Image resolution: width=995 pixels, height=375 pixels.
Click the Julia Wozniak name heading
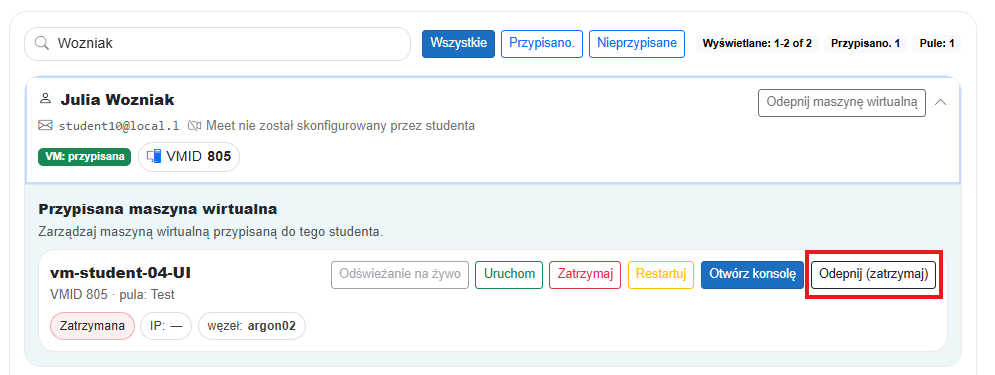point(117,100)
